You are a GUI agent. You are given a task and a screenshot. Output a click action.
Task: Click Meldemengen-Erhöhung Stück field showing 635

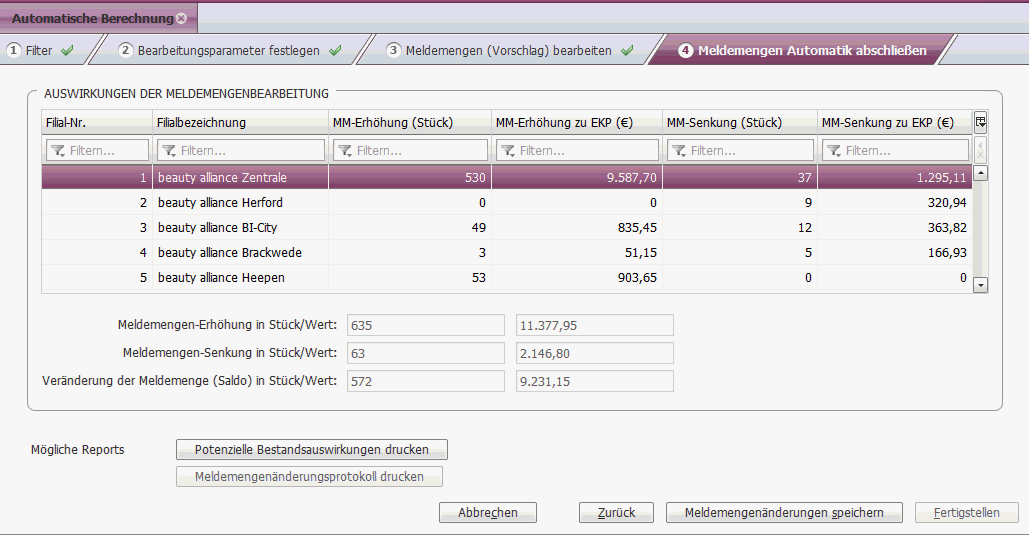[x=426, y=325]
